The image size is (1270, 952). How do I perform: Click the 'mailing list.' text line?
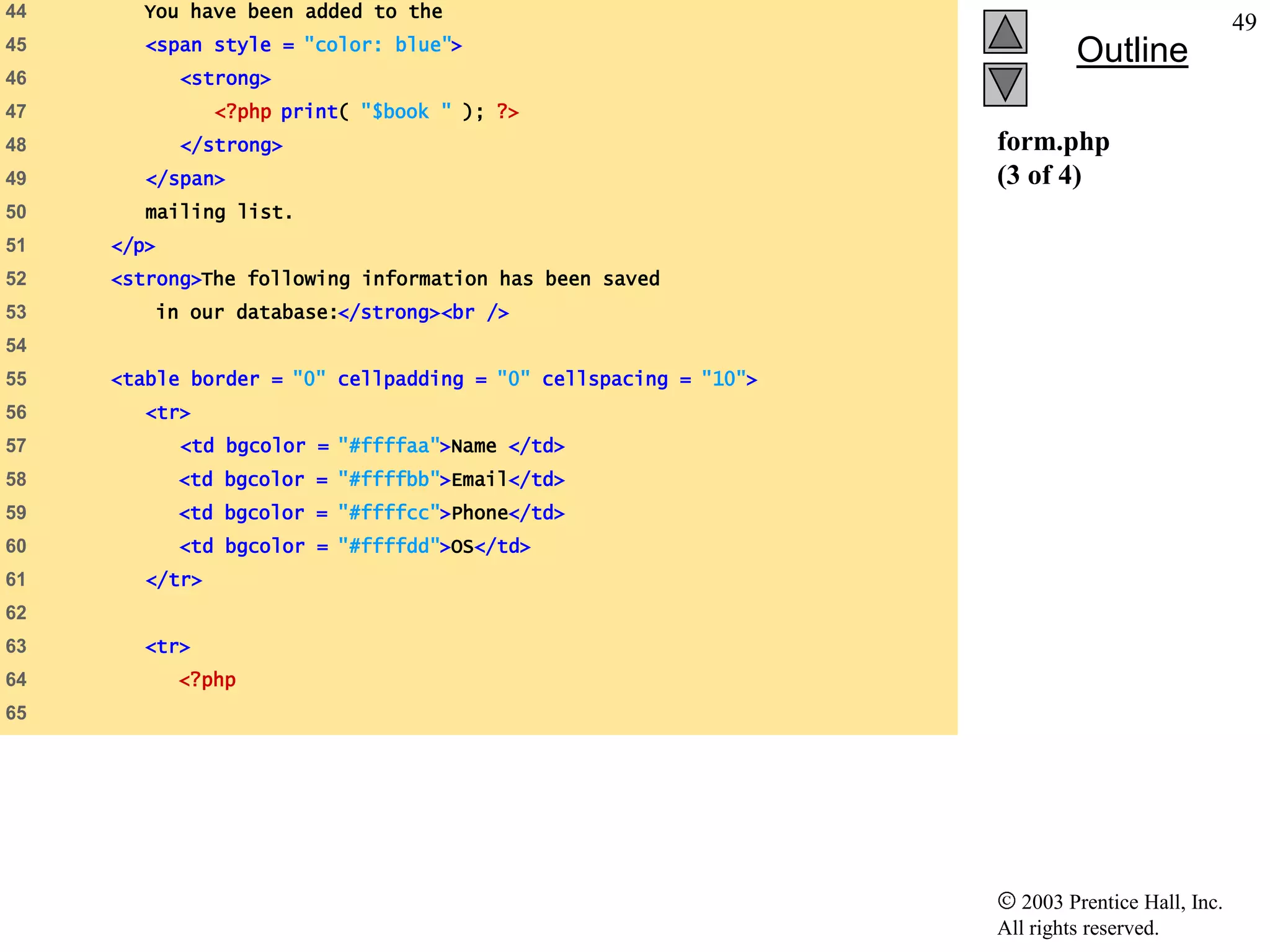(218, 212)
